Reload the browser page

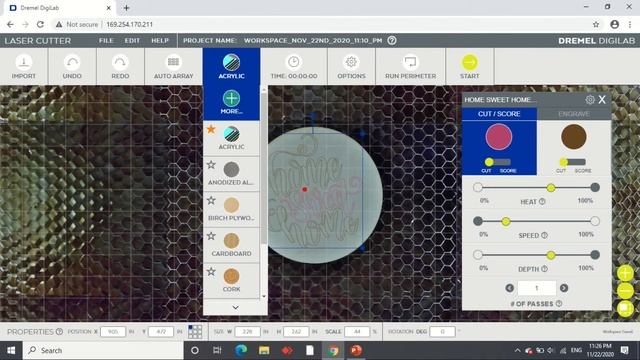point(40,24)
